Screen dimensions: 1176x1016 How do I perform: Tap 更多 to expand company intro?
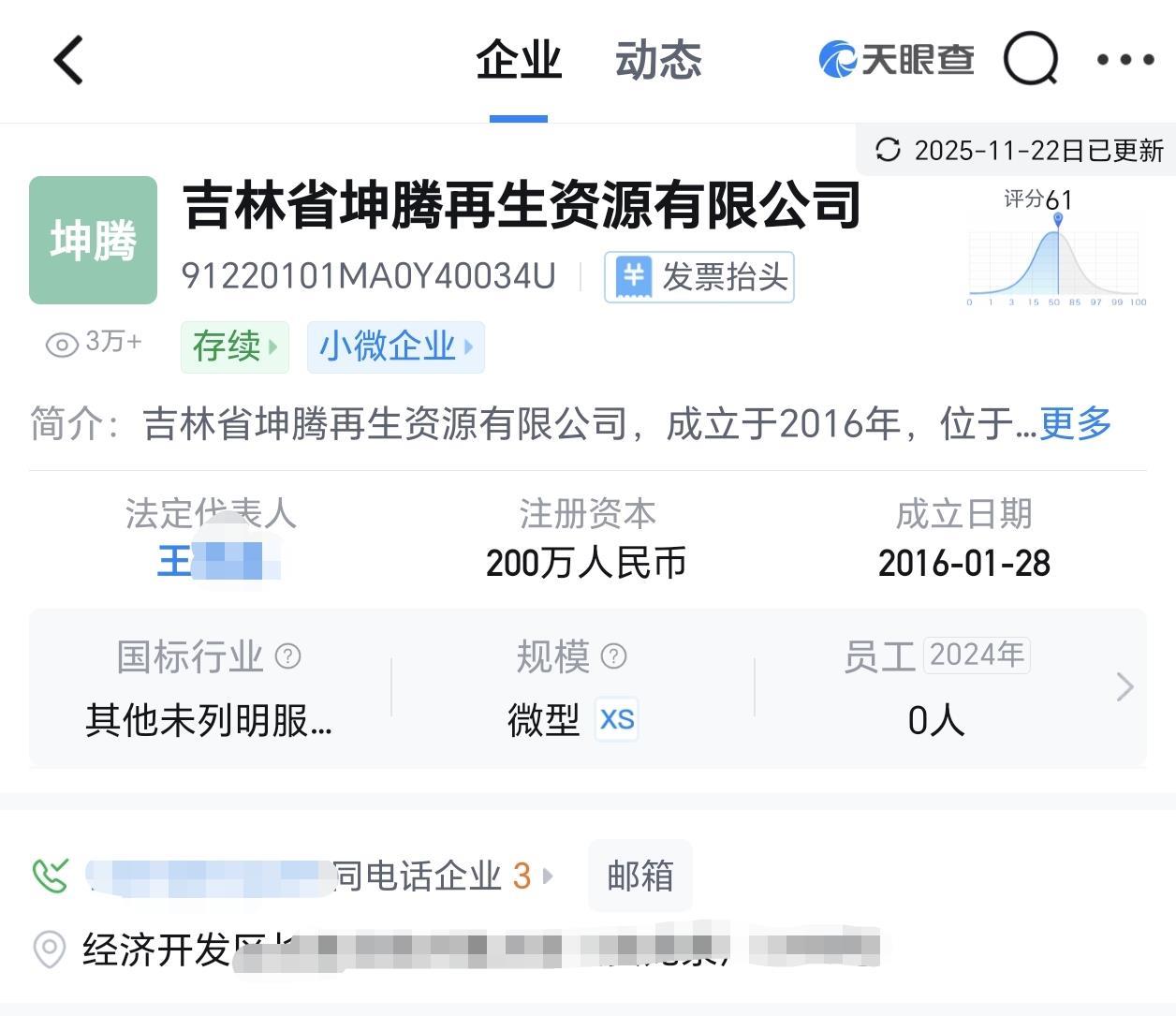[x=1075, y=424]
